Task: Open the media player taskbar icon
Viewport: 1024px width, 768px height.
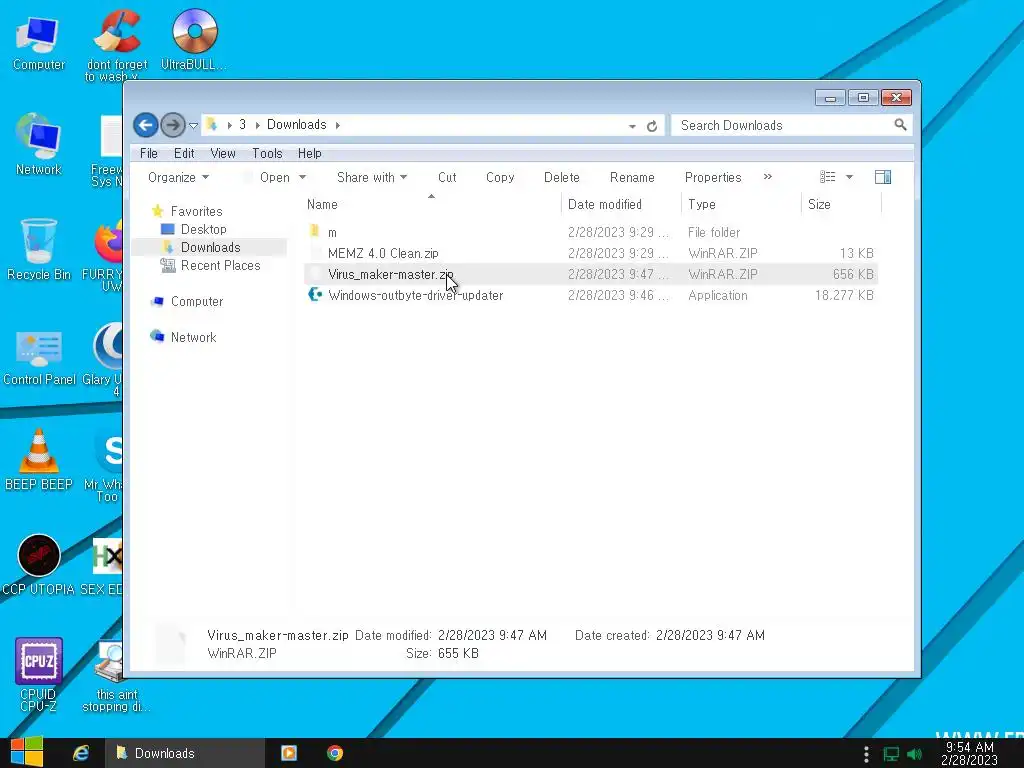Action: (x=289, y=753)
